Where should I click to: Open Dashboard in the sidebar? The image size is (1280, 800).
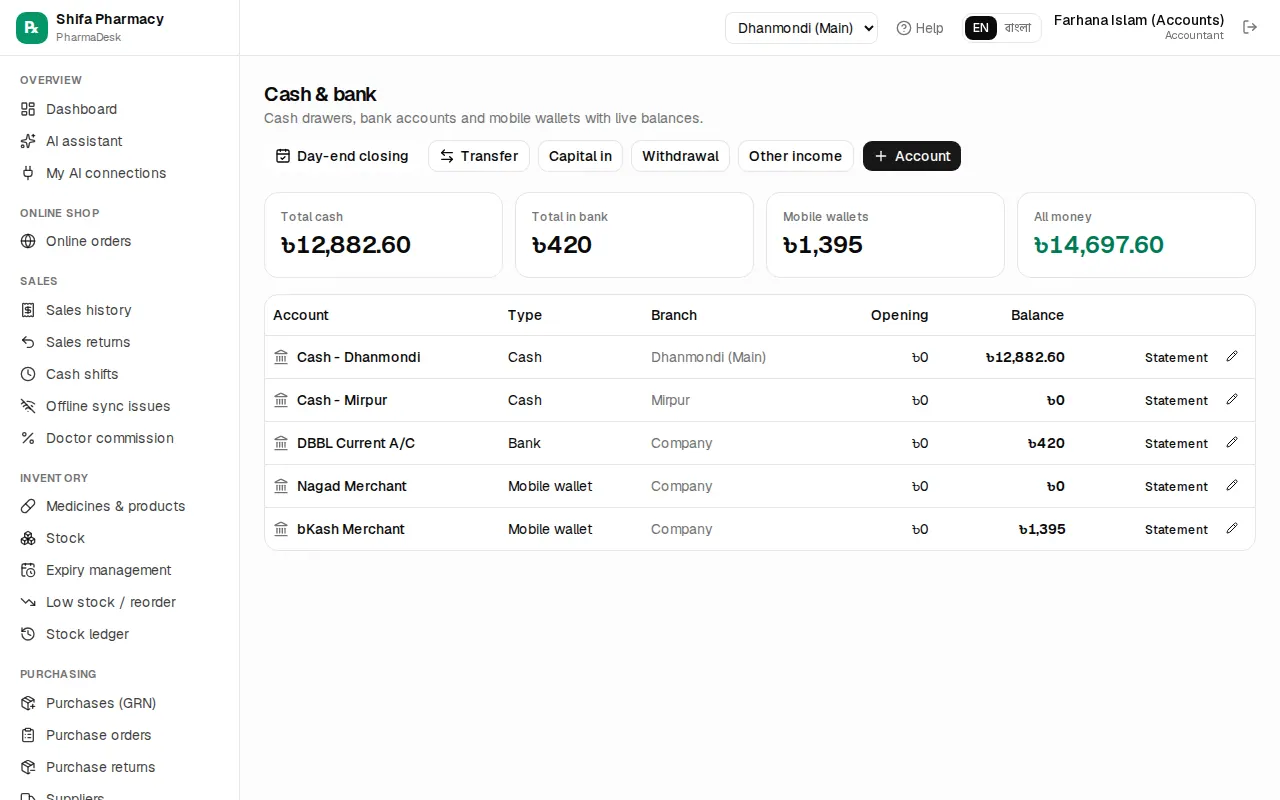point(120,109)
